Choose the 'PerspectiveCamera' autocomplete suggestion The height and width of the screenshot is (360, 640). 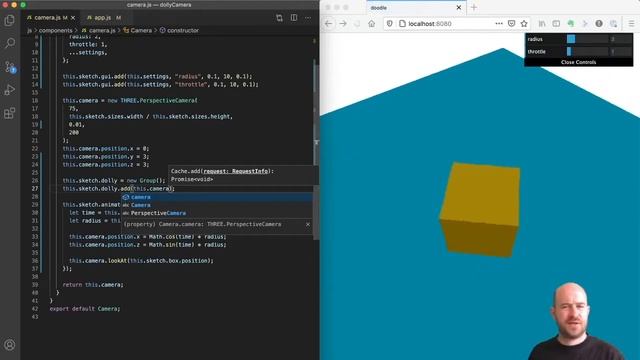pos(217,213)
